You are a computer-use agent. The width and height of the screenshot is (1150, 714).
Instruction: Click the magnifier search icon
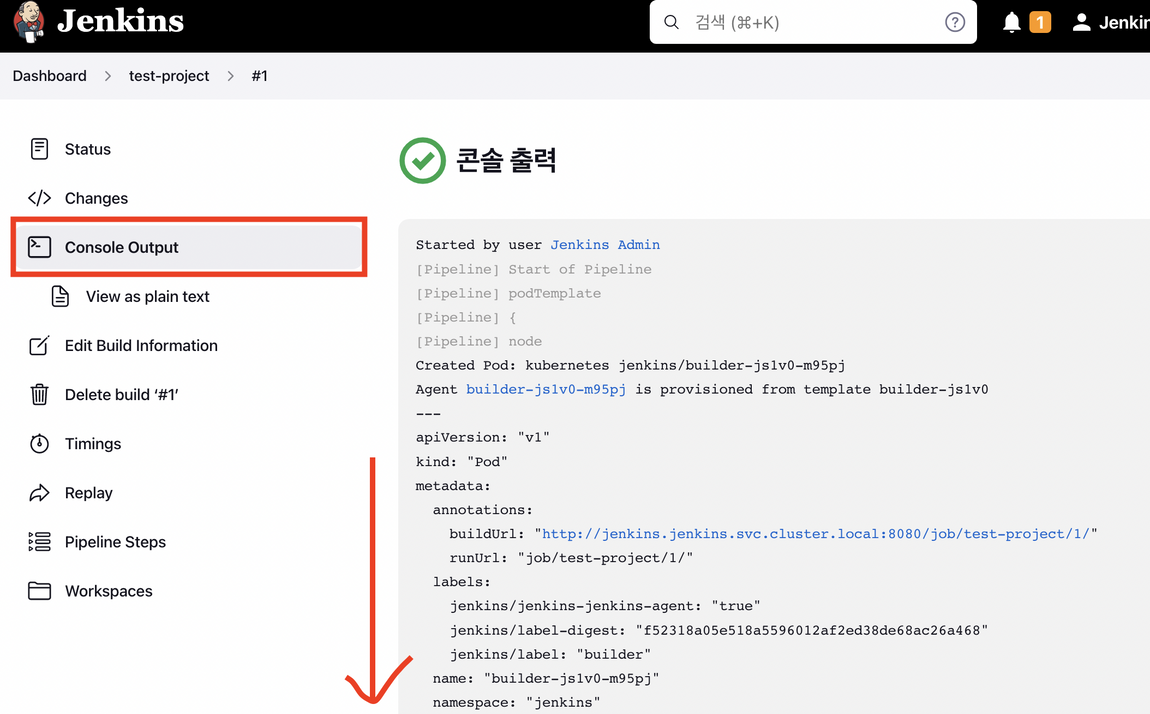pyautogui.click(x=671, y=22)
